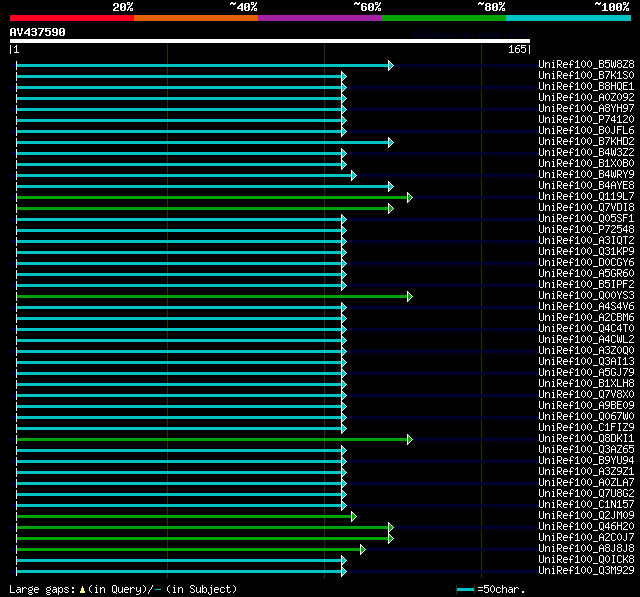Select the UniRef100_Q3AI13 label

click(x=586, y=362)
